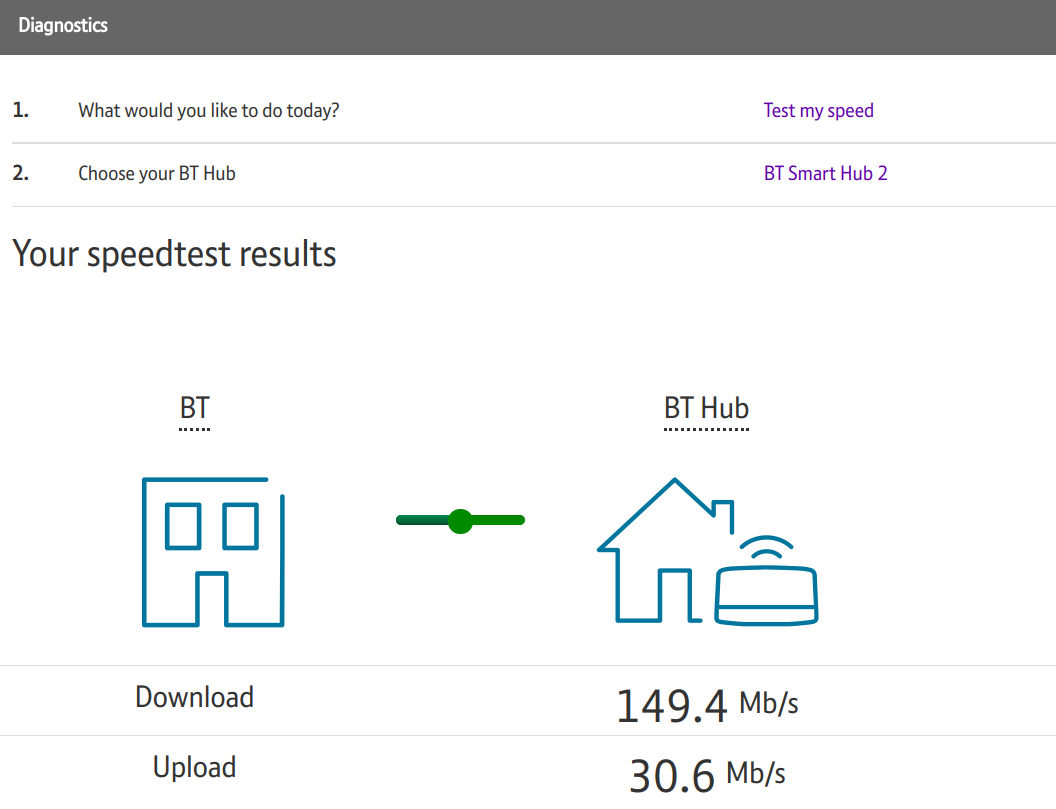1056x809 pixels.
Task: Expand step 1, What would you like to do
Action: coord(208,110)
